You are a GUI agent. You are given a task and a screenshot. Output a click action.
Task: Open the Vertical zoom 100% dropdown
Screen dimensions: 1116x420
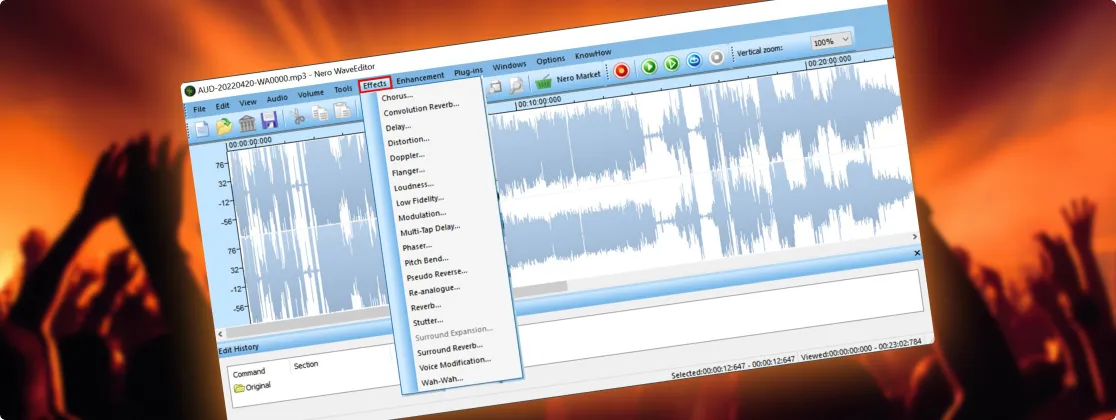(831, 41)
